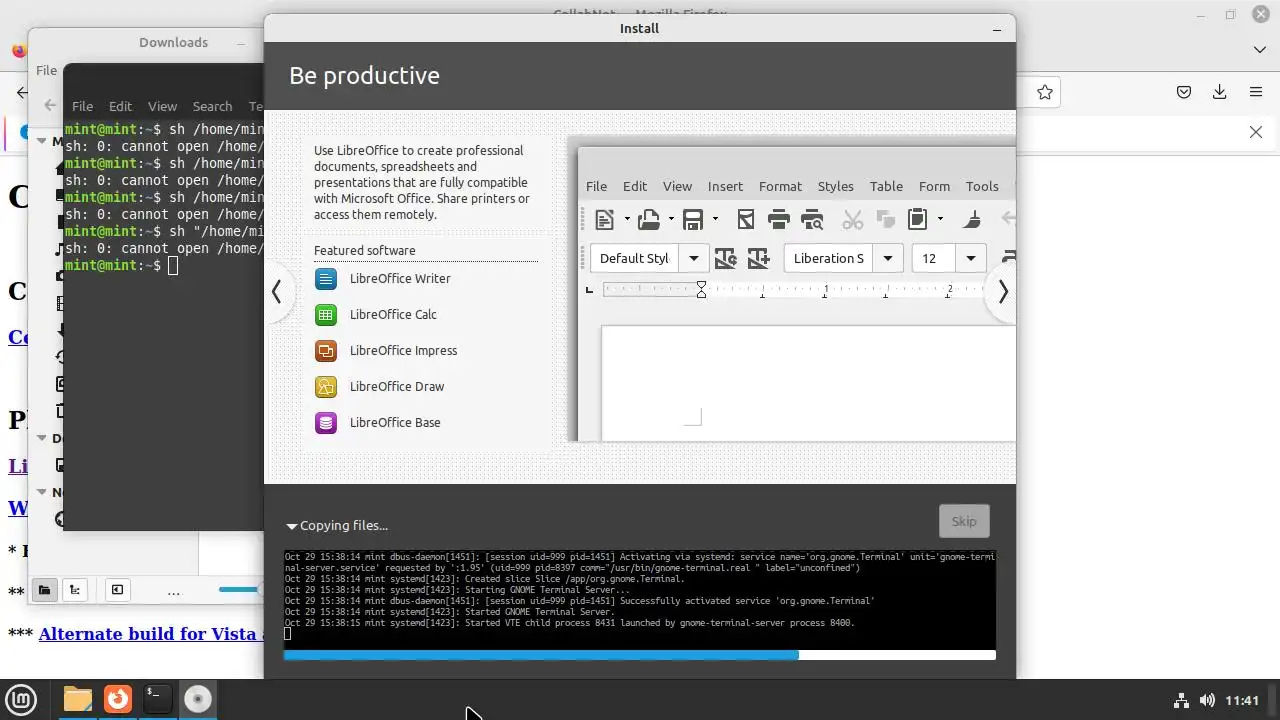Image resolution: width=1280 pixels, height=720 pixels.
Task: Open the File menu in the Writer preview
Action: pyautogui.click(x=596, y=186)
